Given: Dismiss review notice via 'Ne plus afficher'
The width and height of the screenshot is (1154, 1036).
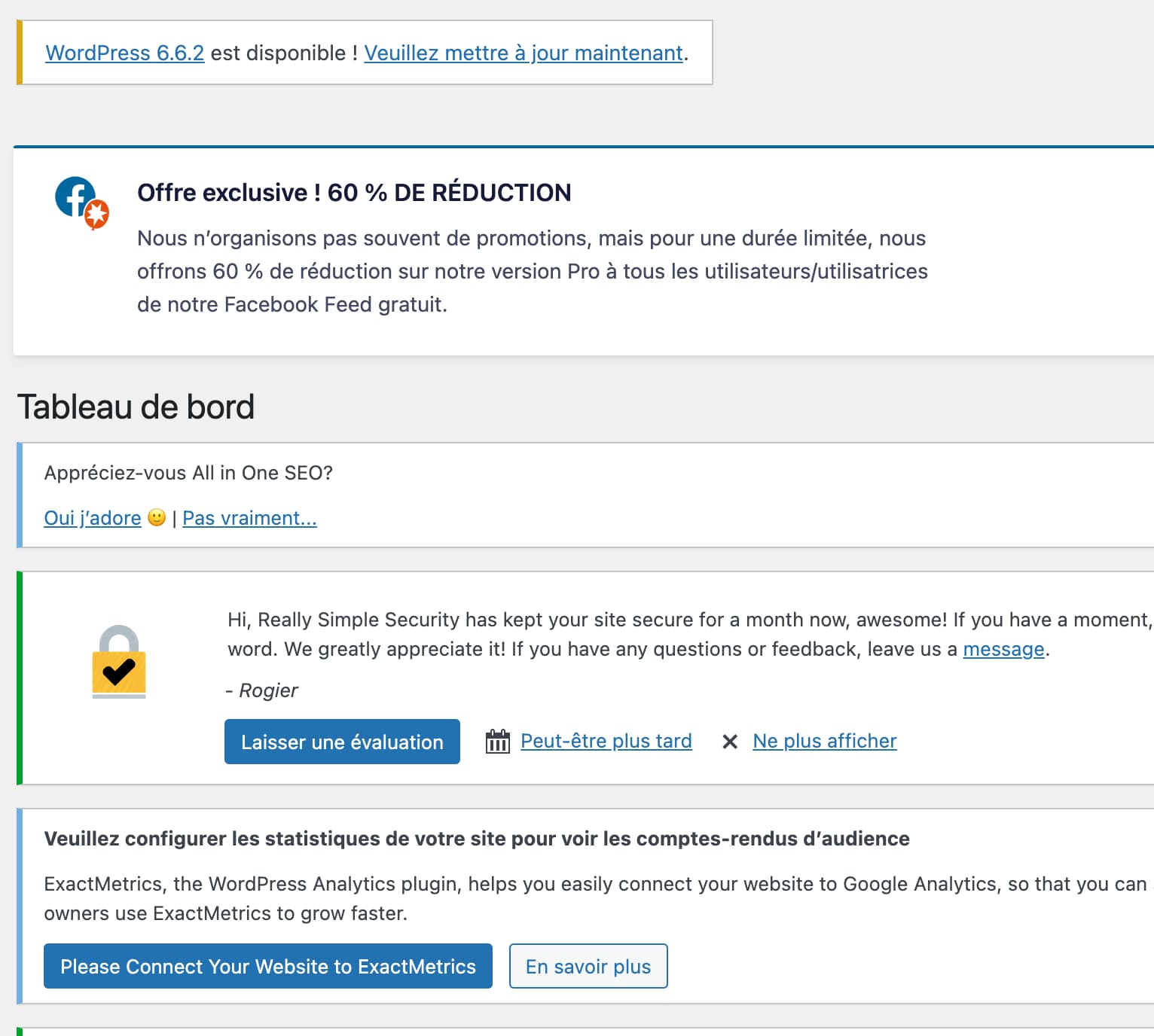Looking at the screenshot, I should point(825,741).
